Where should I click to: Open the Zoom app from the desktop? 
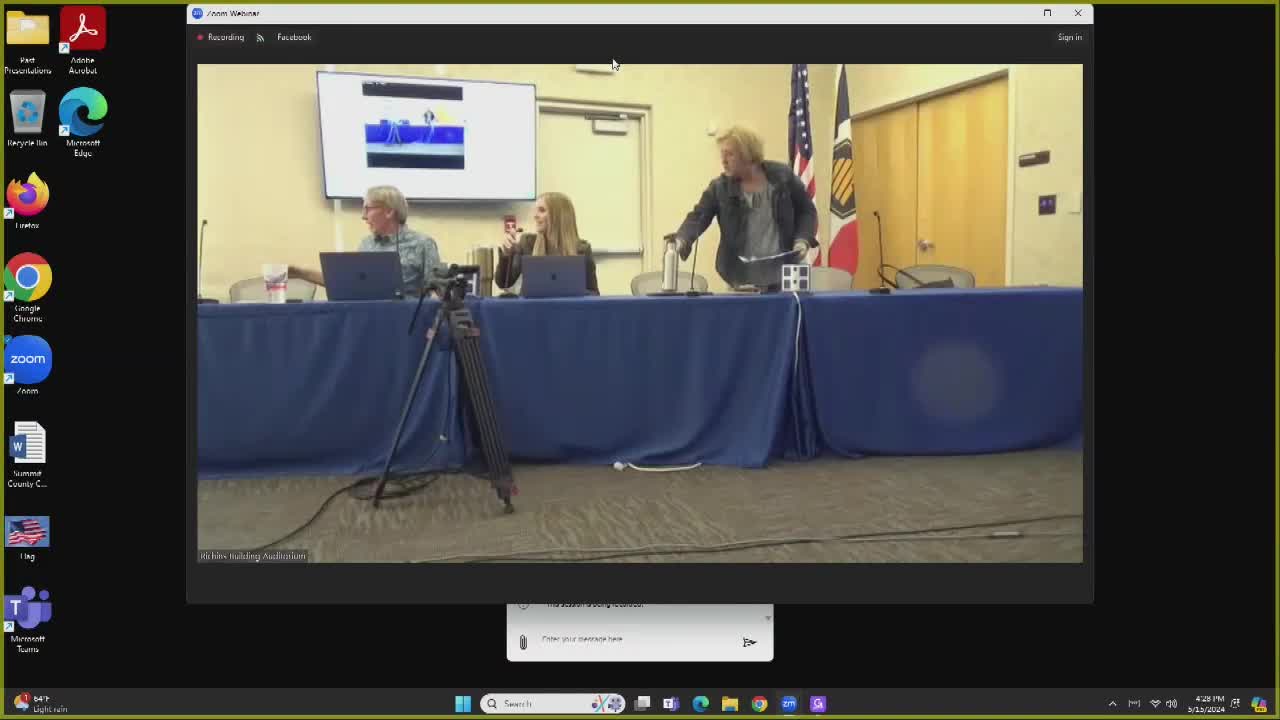[x=27, y=358]
